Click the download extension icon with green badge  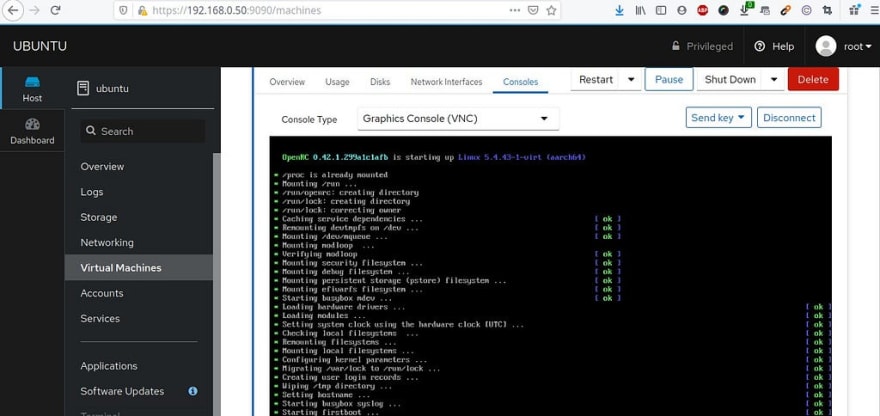(746, 9)
